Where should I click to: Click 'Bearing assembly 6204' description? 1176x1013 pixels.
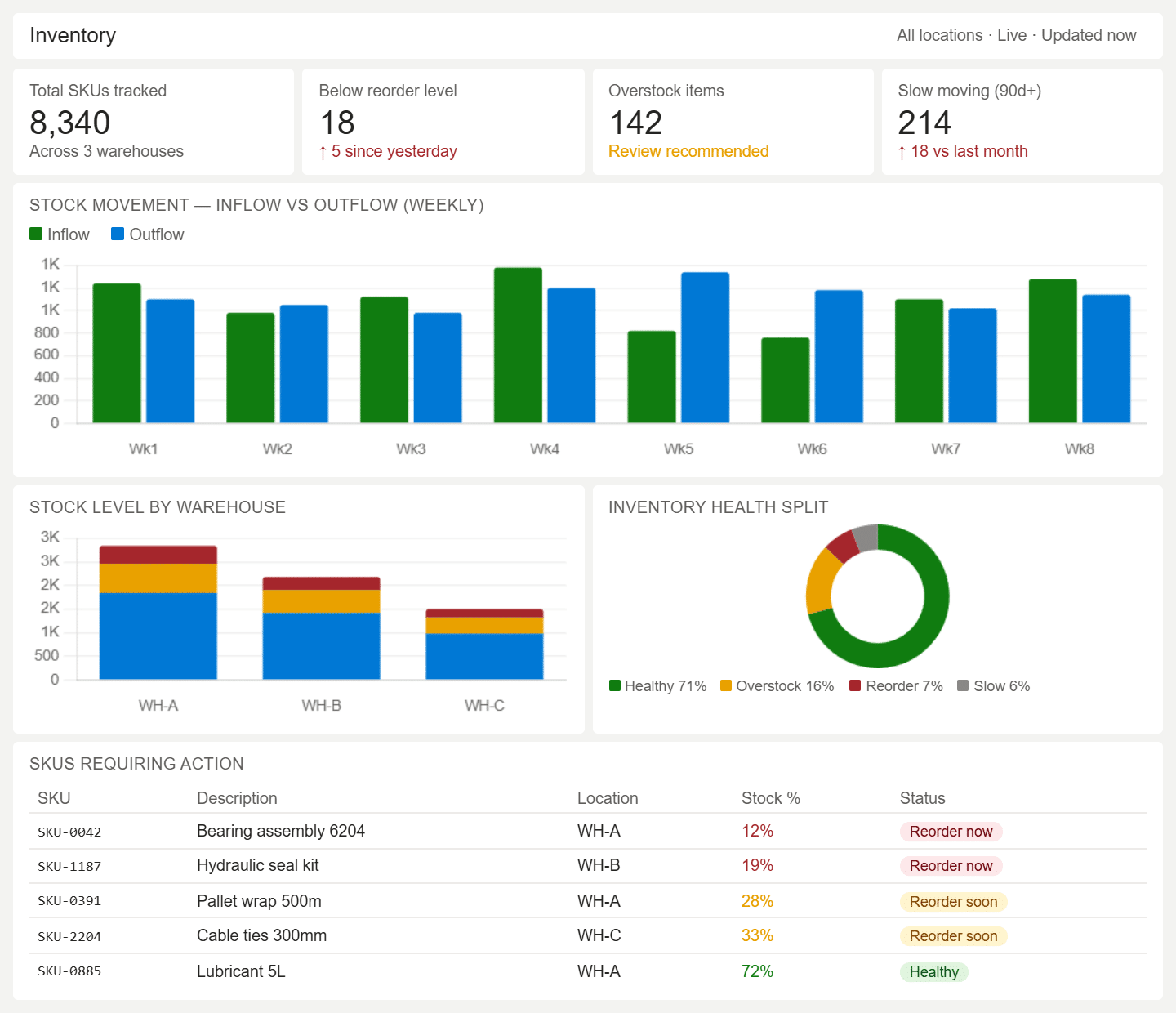tap(281, 831)
